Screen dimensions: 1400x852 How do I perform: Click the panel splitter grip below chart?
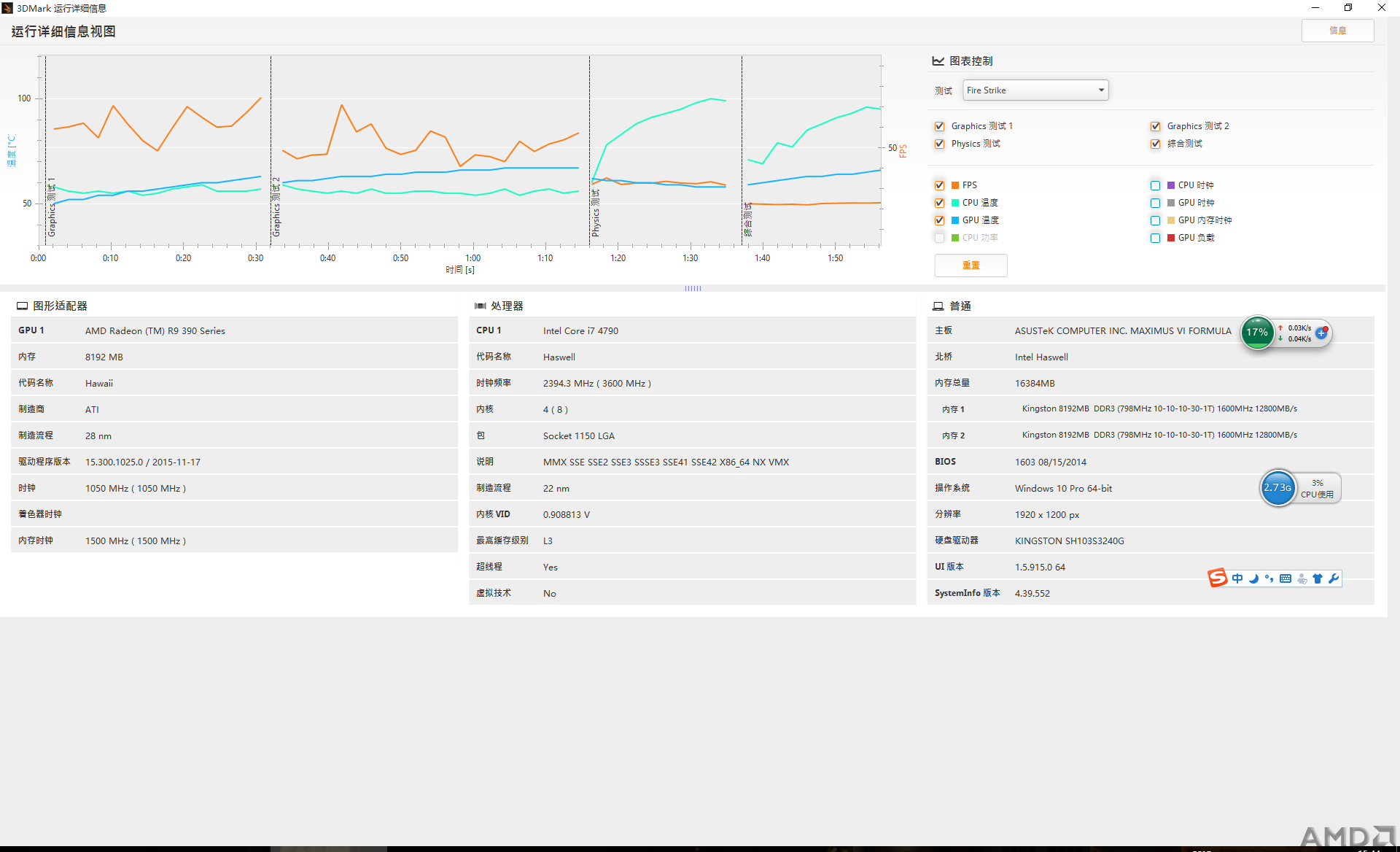tap(693, 289)
